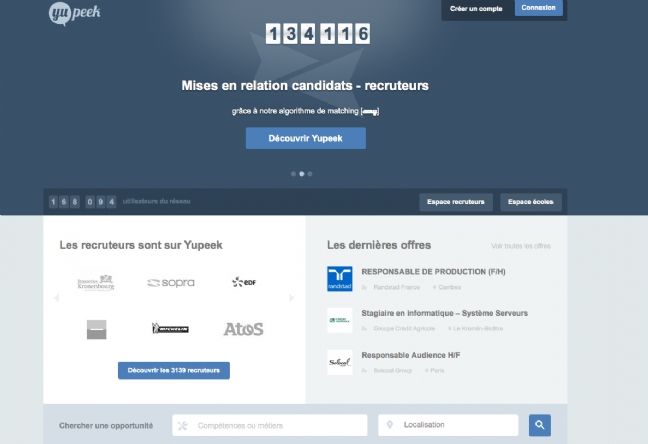Click the Kronenbourg recruiter logo
This screenshot has width=648, height=444.
click(96, 282)
